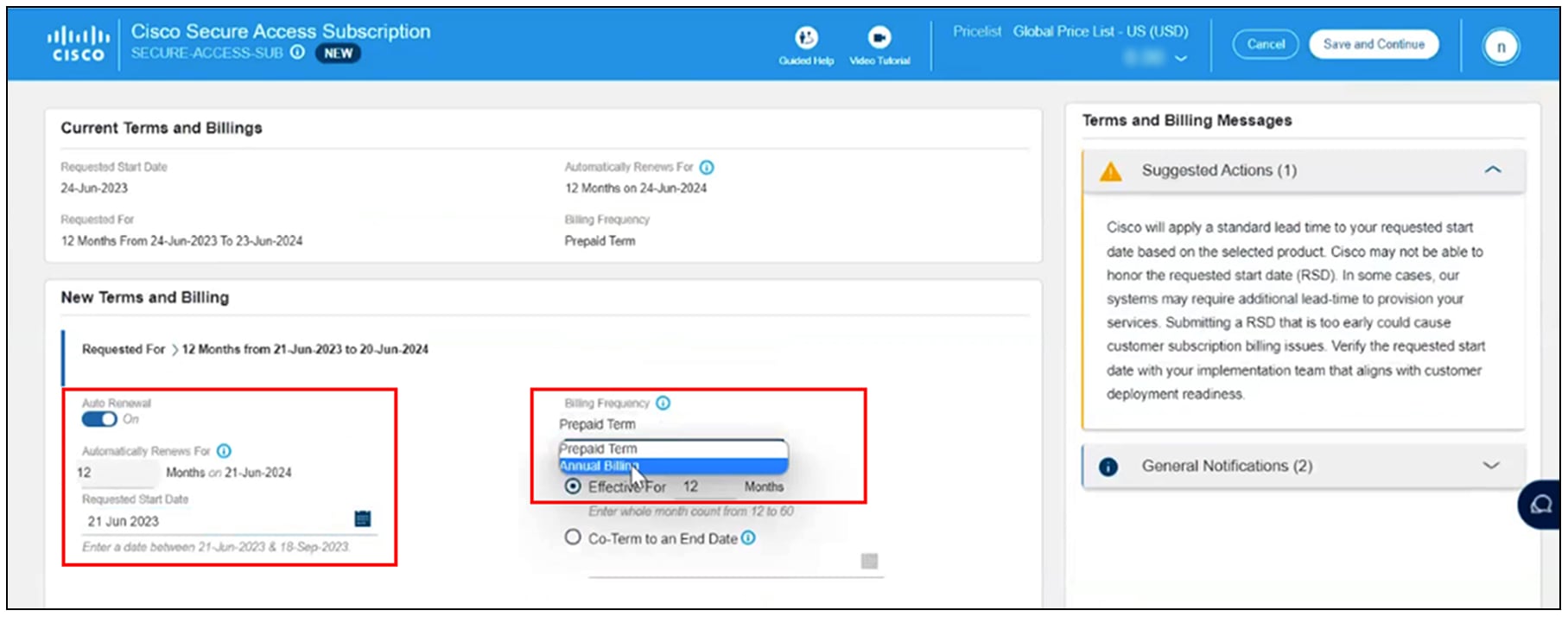Click info icon beside current Automatically Renews For
Image resolution: width=1568 pixels, height=617 pixels.
pos(707,168)
